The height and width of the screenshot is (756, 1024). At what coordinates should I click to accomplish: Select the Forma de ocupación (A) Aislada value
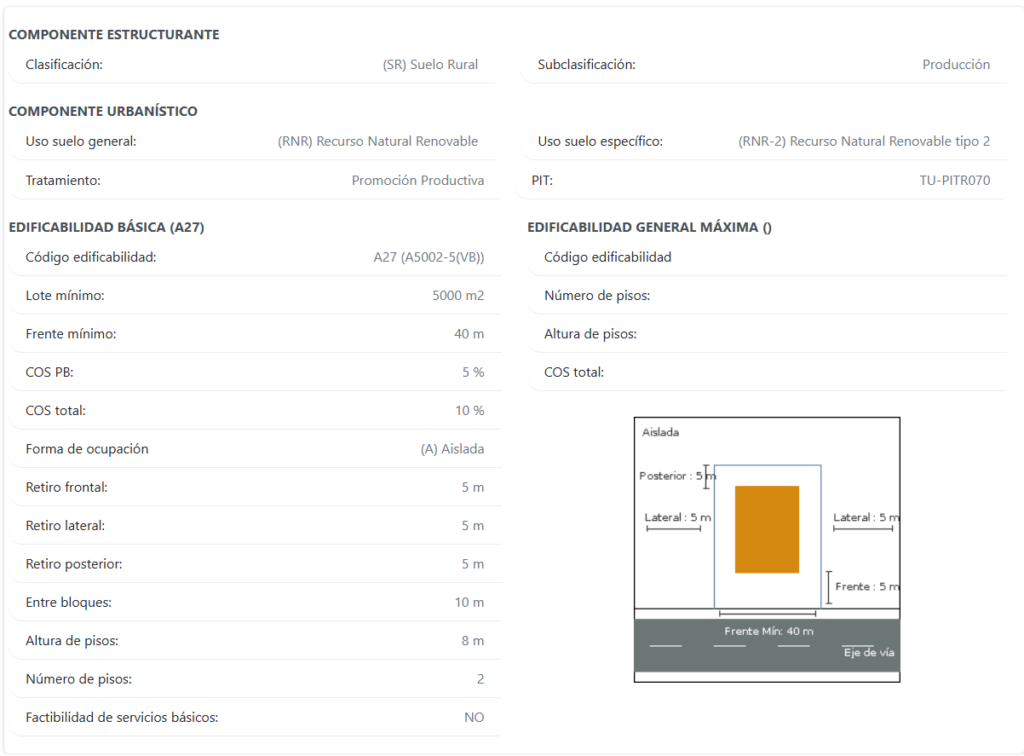point(453,449)
